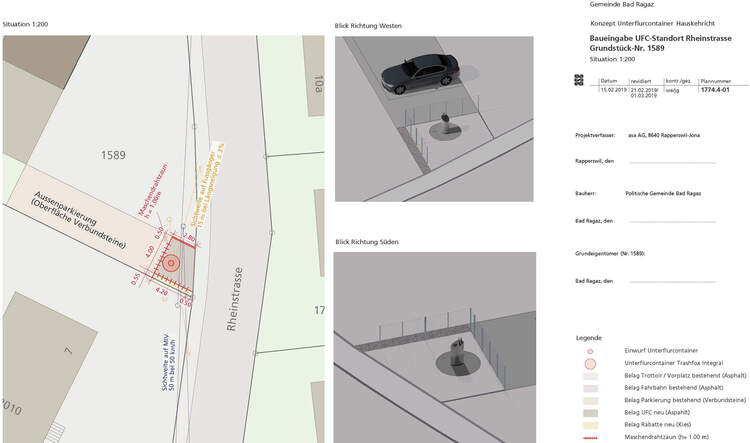Viewport: 750px width, 443px height.
Task: Click the Belag Fahrbahn bestehend swatch
Action: [x=591, y=387]
